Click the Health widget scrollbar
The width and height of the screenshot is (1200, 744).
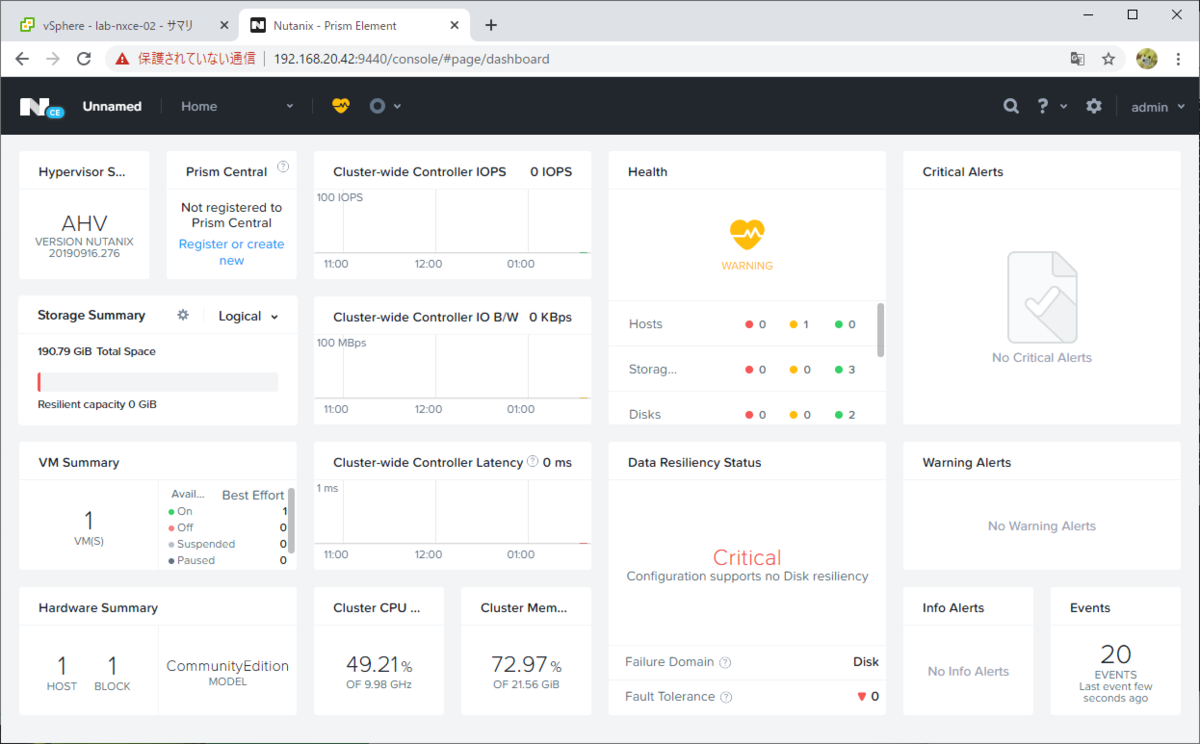point(880,329)
